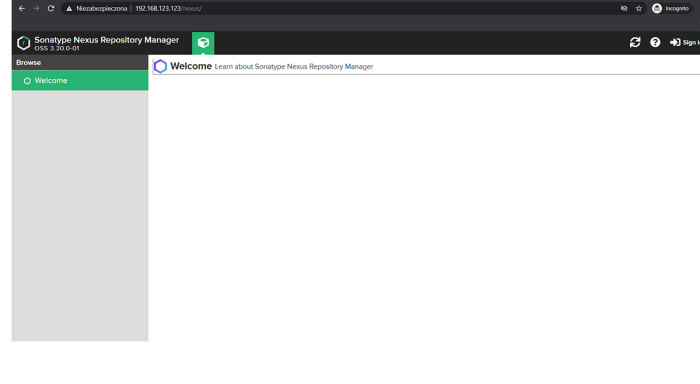The height and width of the screenshot is (384, 700).
Task: Reload the page with browser refresh icon
Action: coord(51,8)
